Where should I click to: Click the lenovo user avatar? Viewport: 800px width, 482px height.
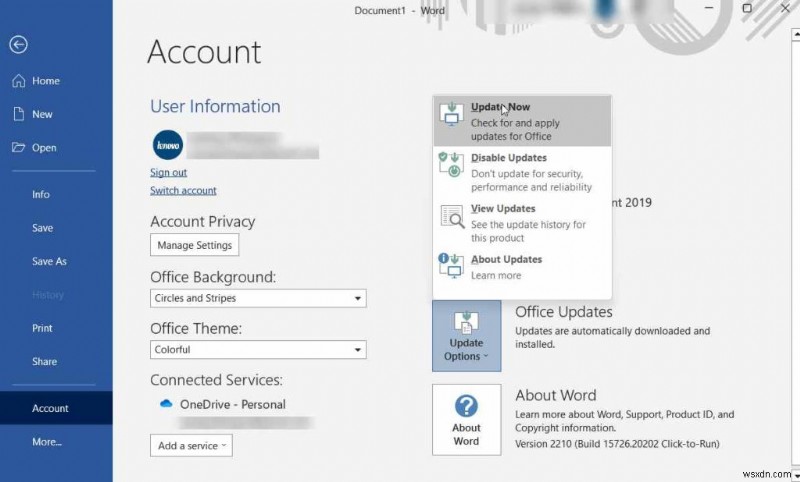(x=168, y=145)
